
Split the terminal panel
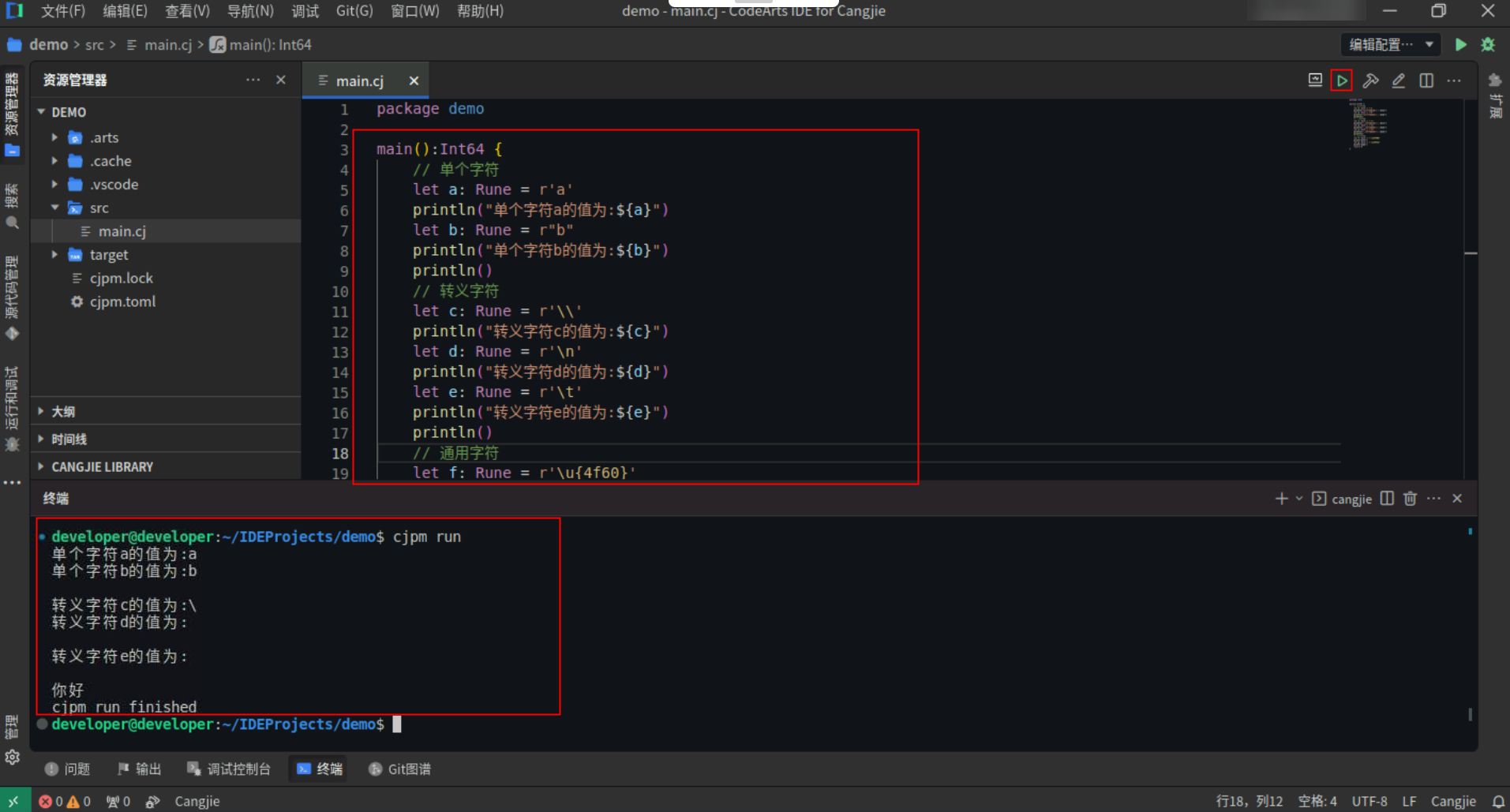1387,499
